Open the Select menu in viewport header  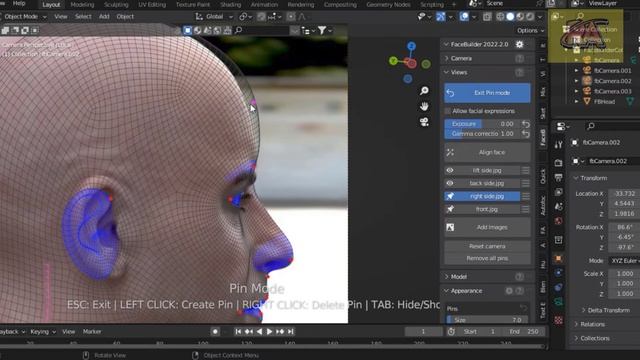click(83, 17)
